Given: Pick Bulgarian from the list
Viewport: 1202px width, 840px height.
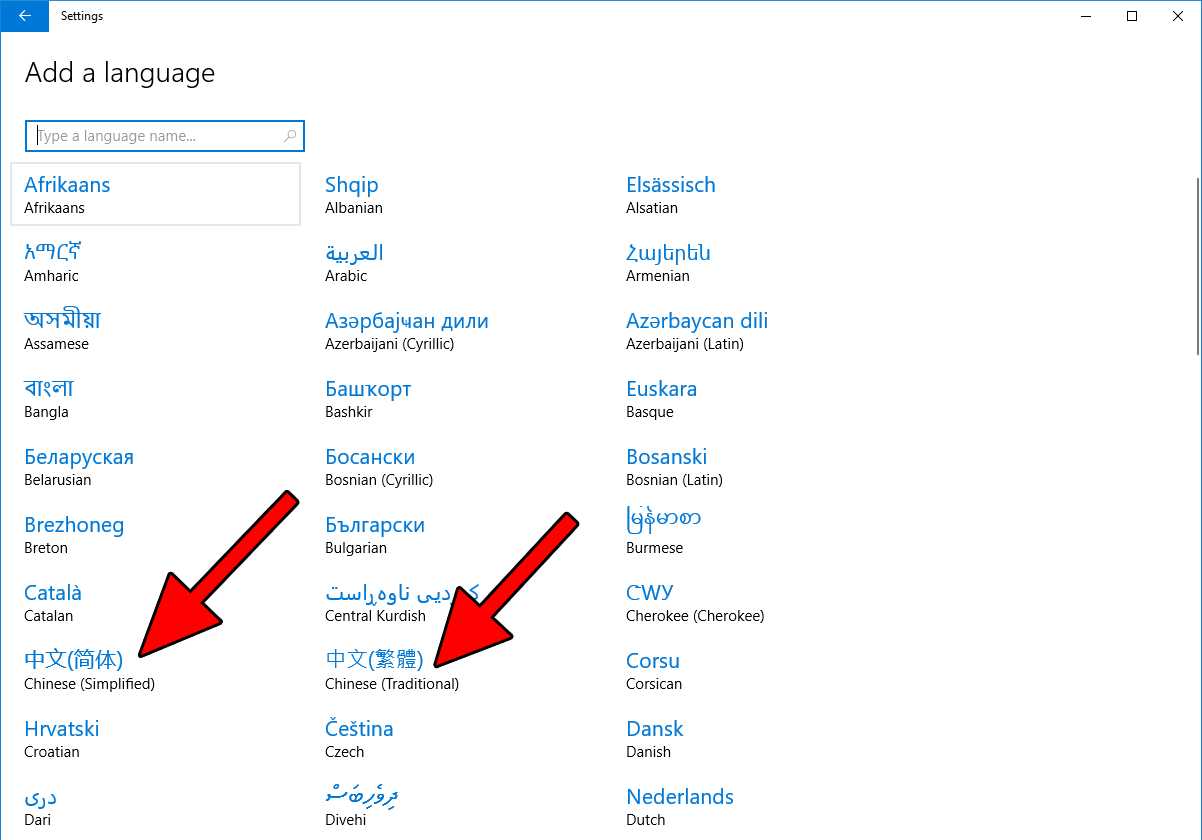Looking at the screenshot, I should click(x=374, y=535).
